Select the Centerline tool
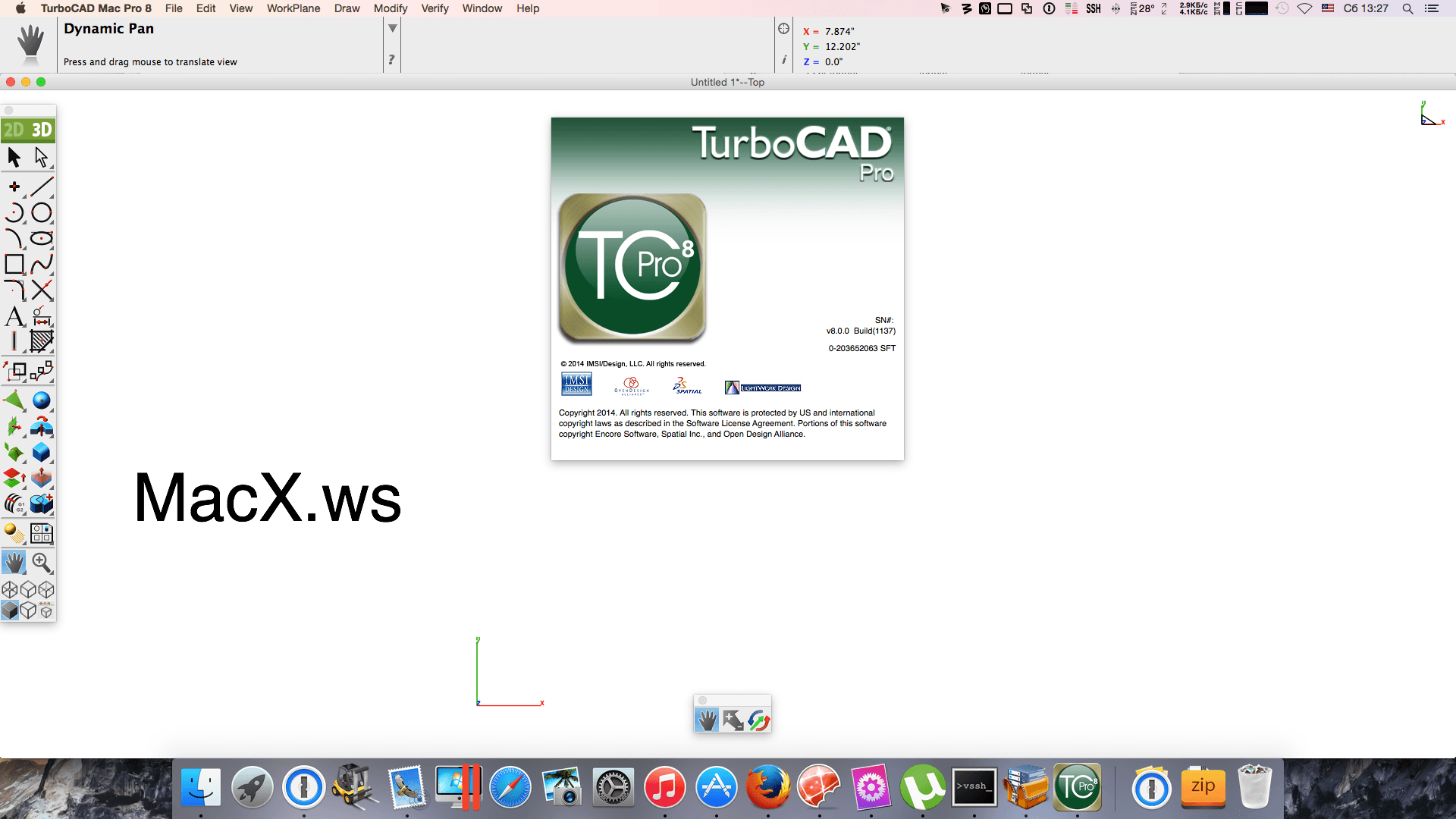Image resolution: width=1456 pixels, height=819 pixels. 14,341
